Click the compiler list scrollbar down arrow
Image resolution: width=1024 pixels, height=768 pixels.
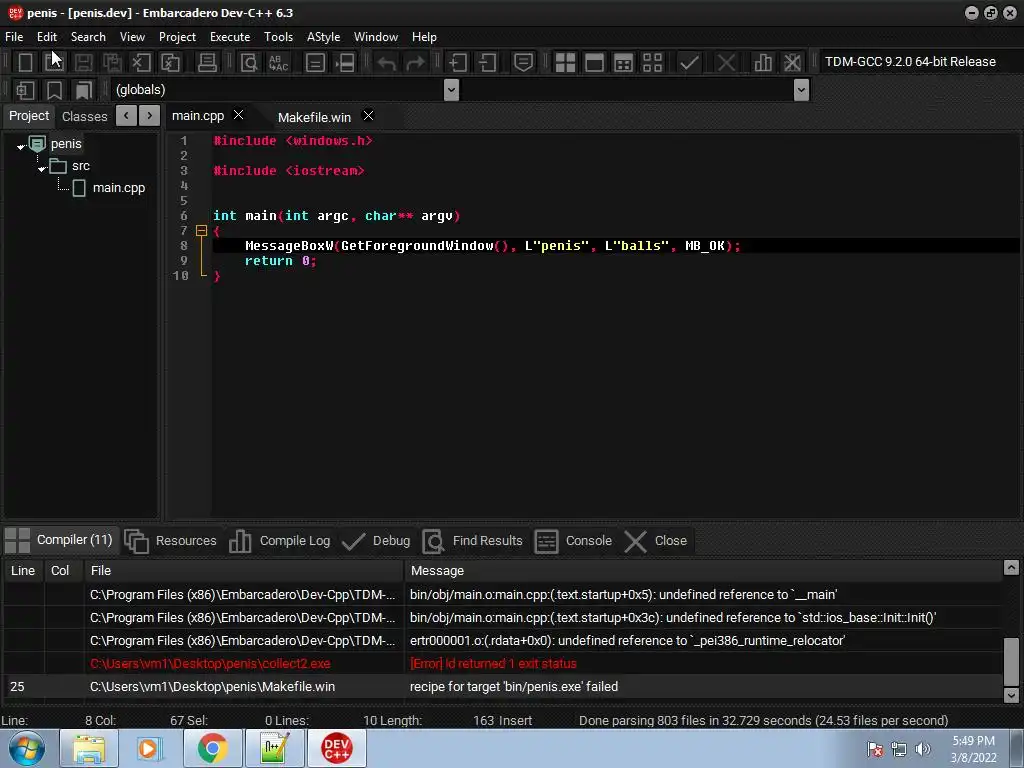point(1011,696)
